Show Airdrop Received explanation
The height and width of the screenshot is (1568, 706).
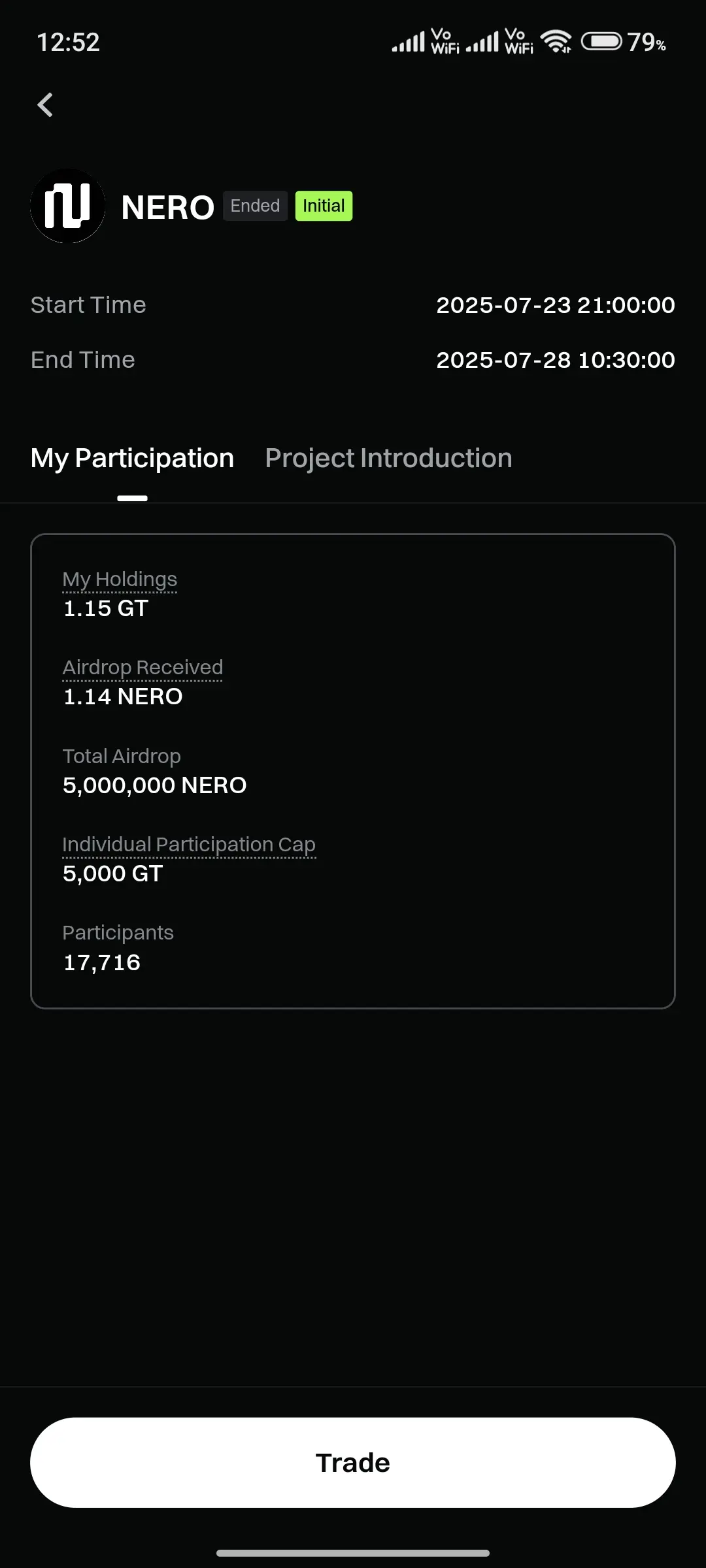pos(143,668)
